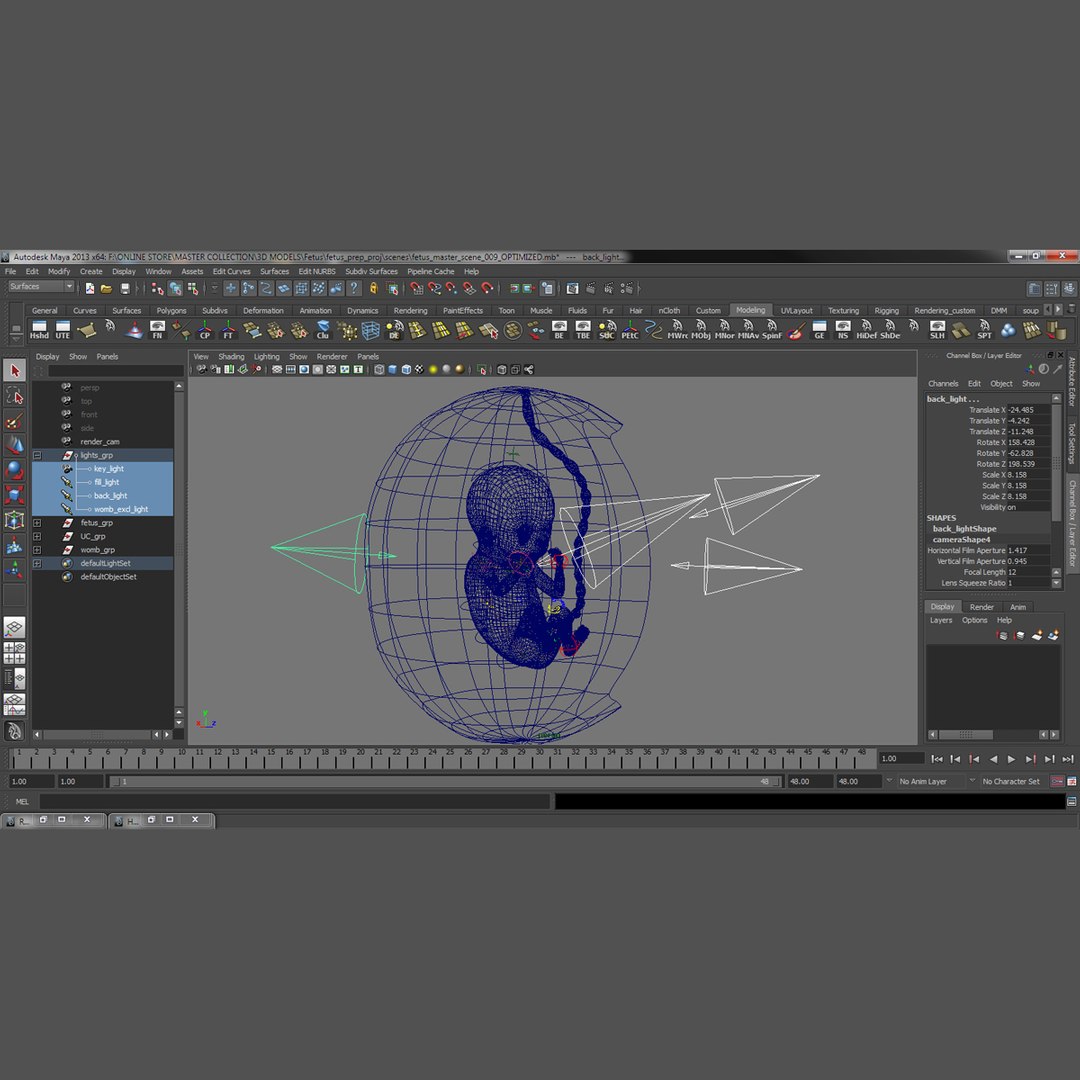Open the Surfaces menu set dropdown
Viewport: 1080px width, 1080px height.
pos(41,287)
